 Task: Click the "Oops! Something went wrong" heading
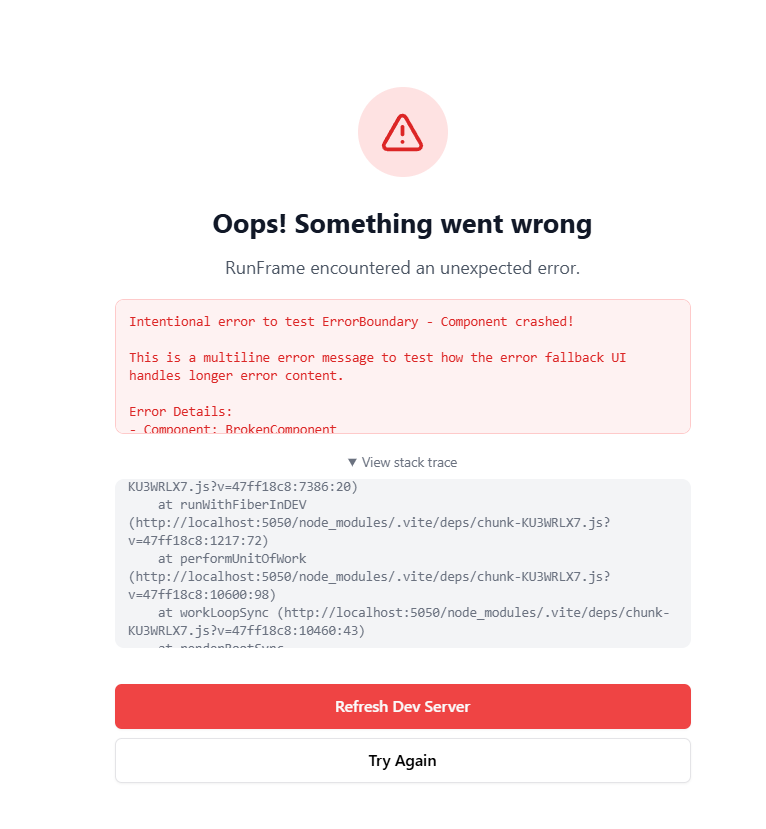pos(402,224)
